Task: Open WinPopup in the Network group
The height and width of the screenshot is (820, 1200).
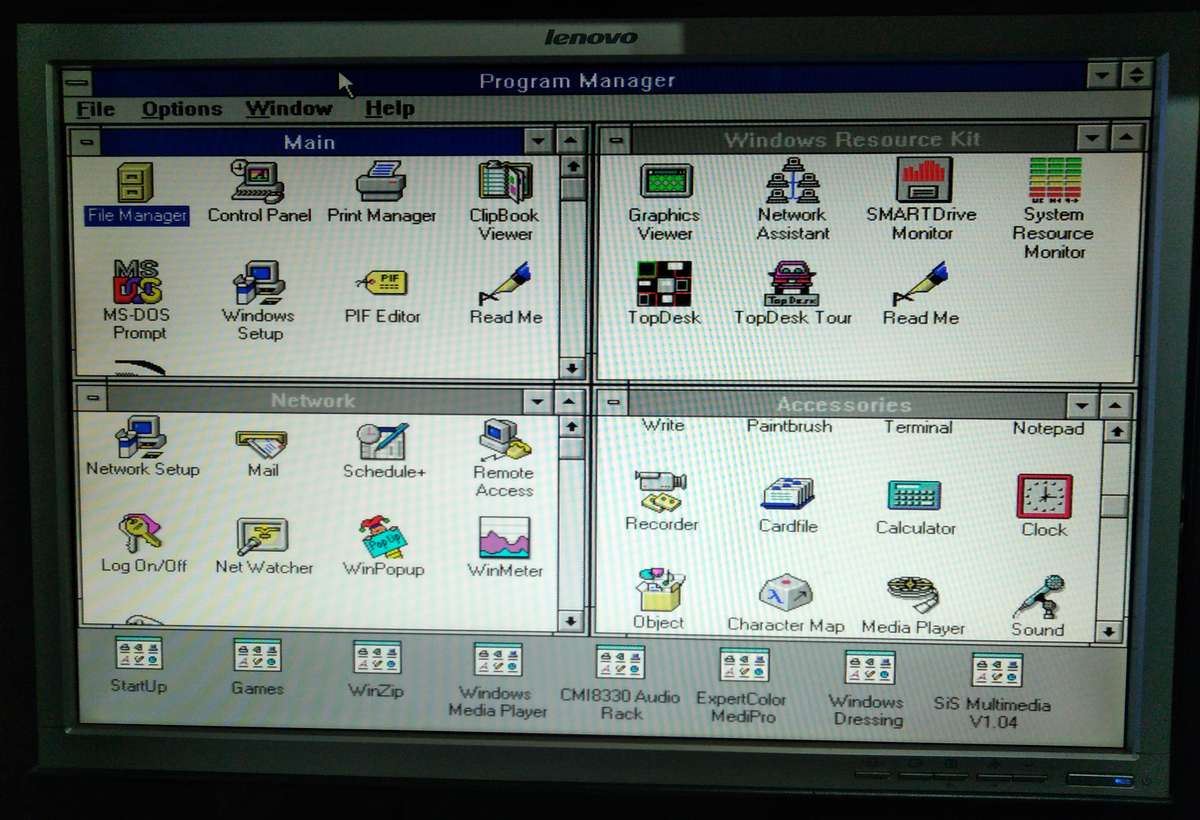Action: pyautogui.click(x=383, y=537)
